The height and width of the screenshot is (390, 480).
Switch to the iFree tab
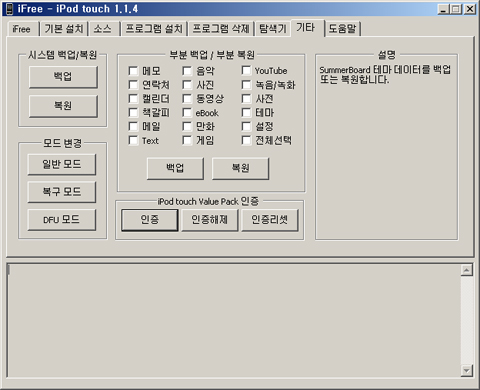click(22, 29)
